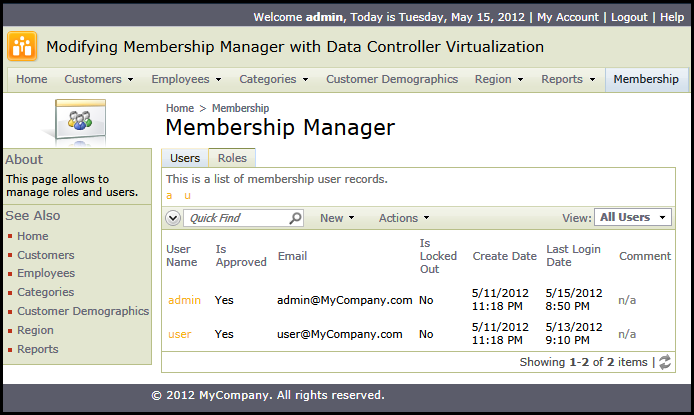Open the All Users view selector
The height and width of the screenshot is (415, 694).
point(632,217)
